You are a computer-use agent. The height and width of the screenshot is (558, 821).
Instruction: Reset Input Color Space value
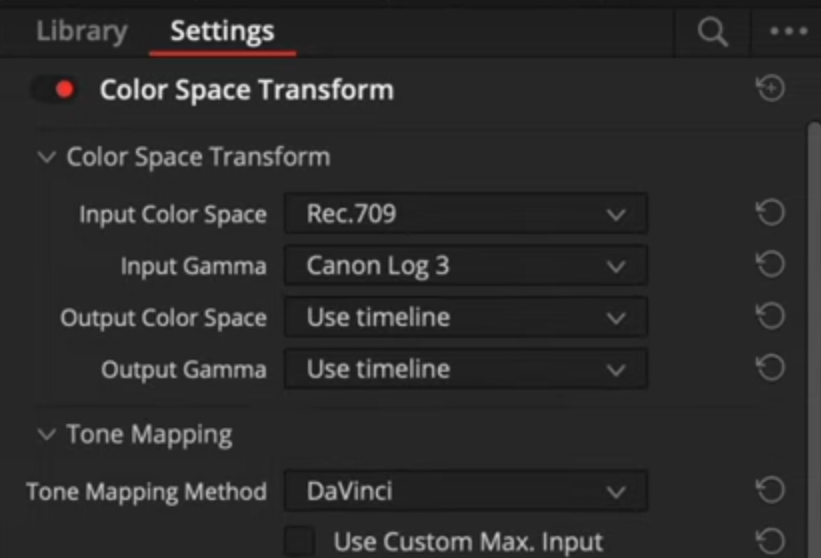(x=770, y=213)
